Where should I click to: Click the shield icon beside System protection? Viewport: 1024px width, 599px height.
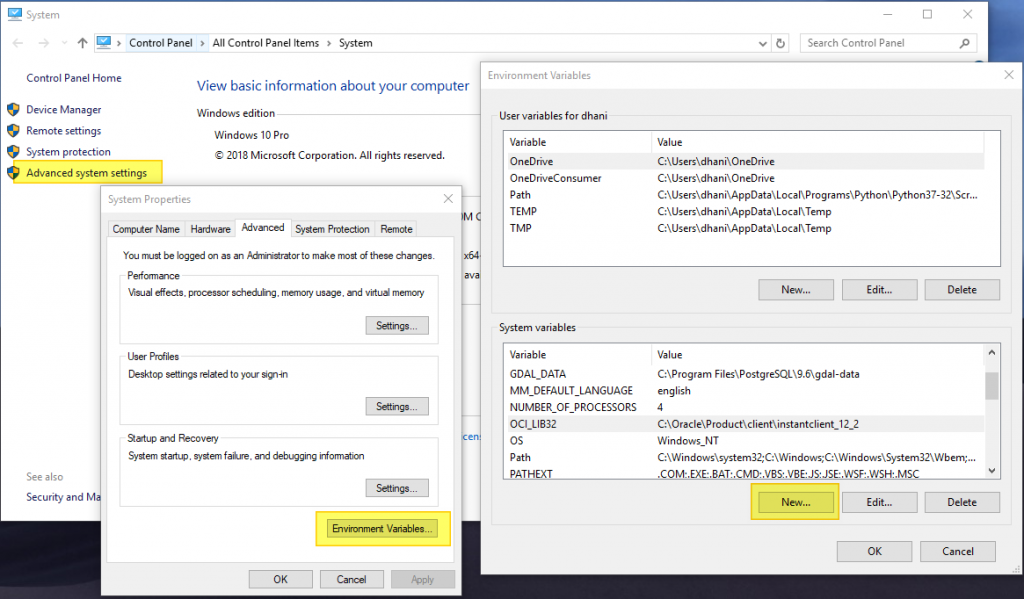[x=14, y=151]
